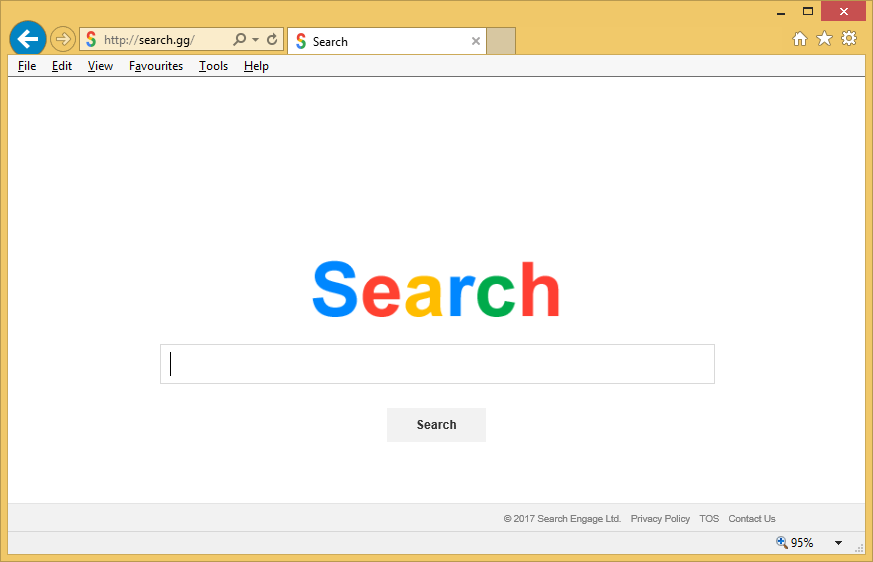Open the File menu
This screenshot has width=873, height=562.
(x=27, y=66)
